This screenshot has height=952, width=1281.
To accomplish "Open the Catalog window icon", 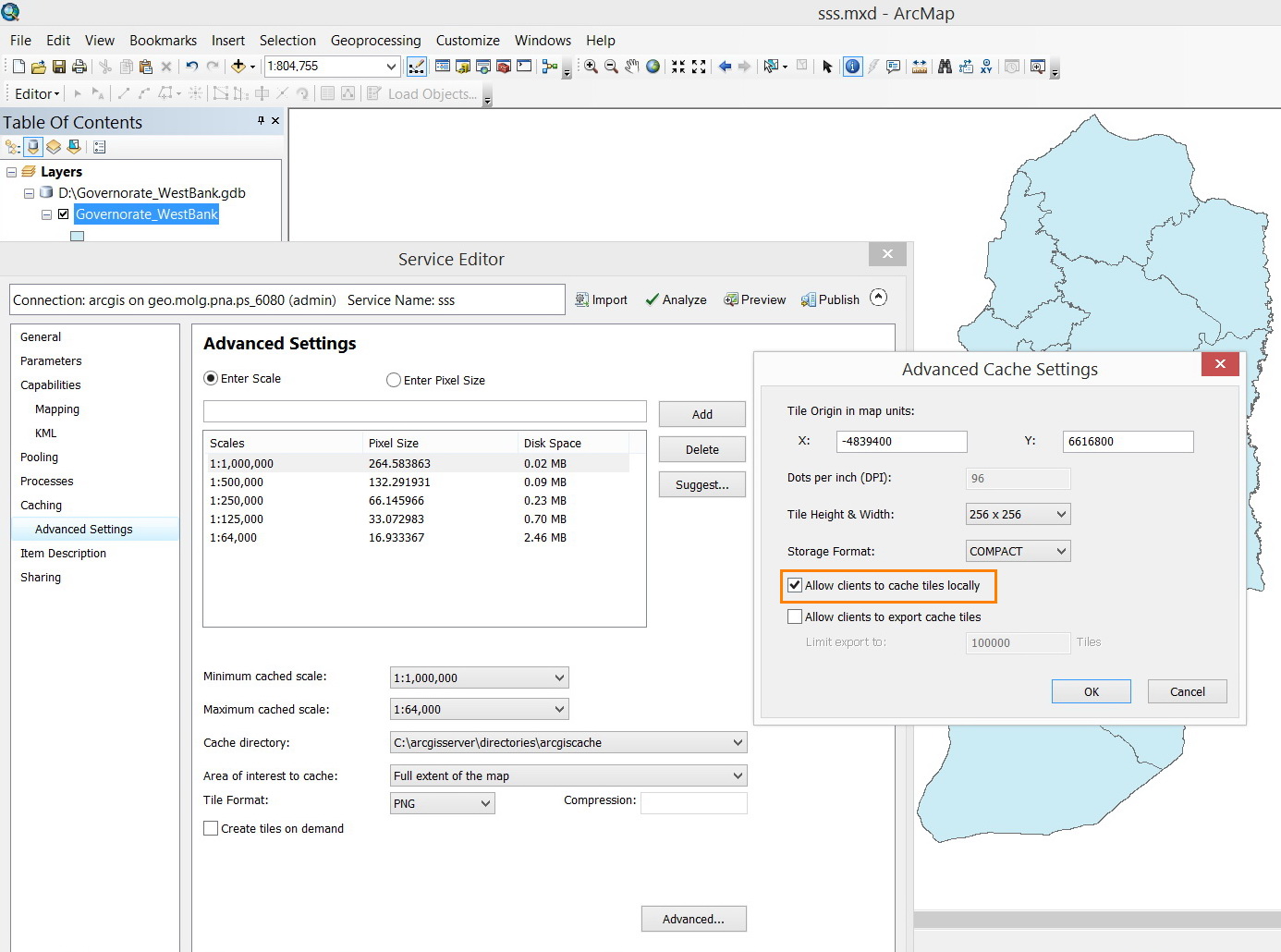I will [463, 67].
